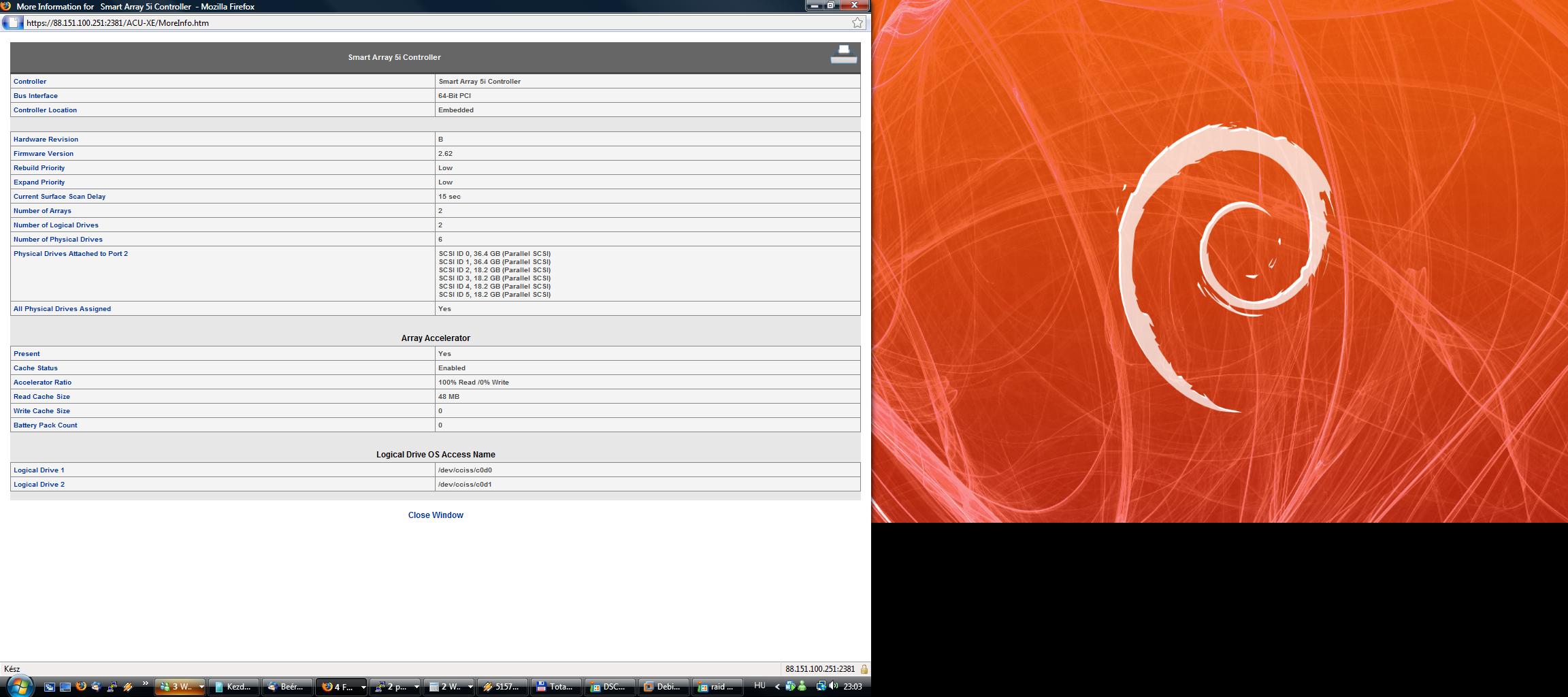
Task: Open the grouped Firefox windows taskbar dropdown
Action: click(x=363, y=687)
